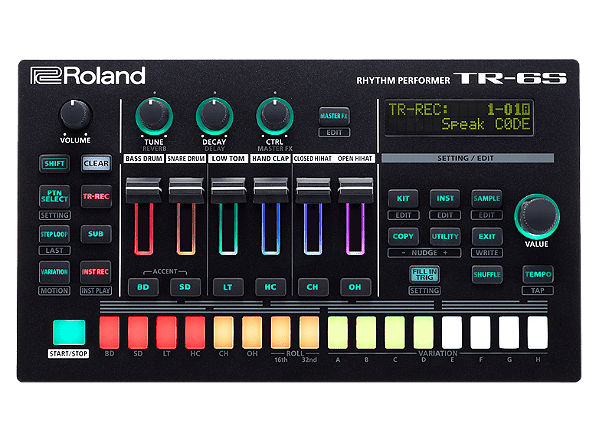Tap the red LT step pad
This screenshot has height=443, width=599.
click(x=167, y=332)
